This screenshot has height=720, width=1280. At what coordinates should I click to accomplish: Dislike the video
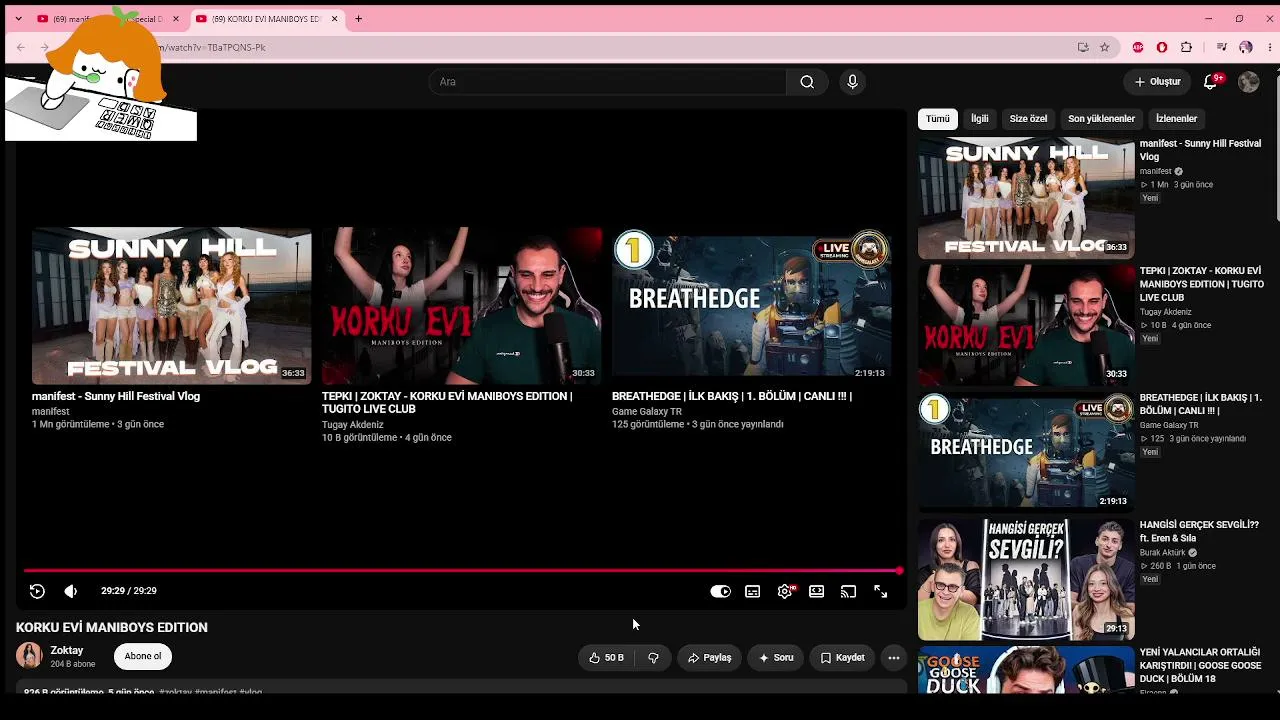[653, 657]
